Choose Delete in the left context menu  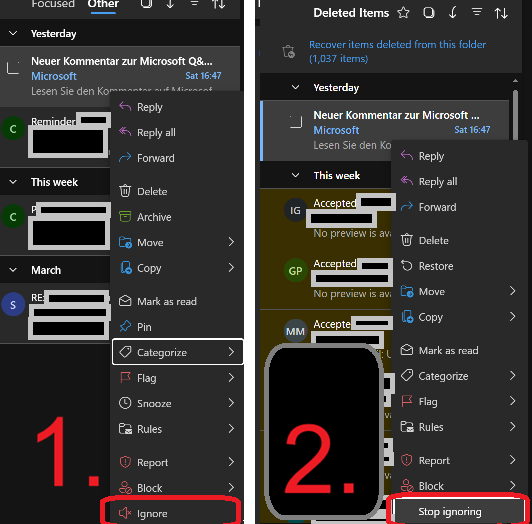[x=177, y=191]
